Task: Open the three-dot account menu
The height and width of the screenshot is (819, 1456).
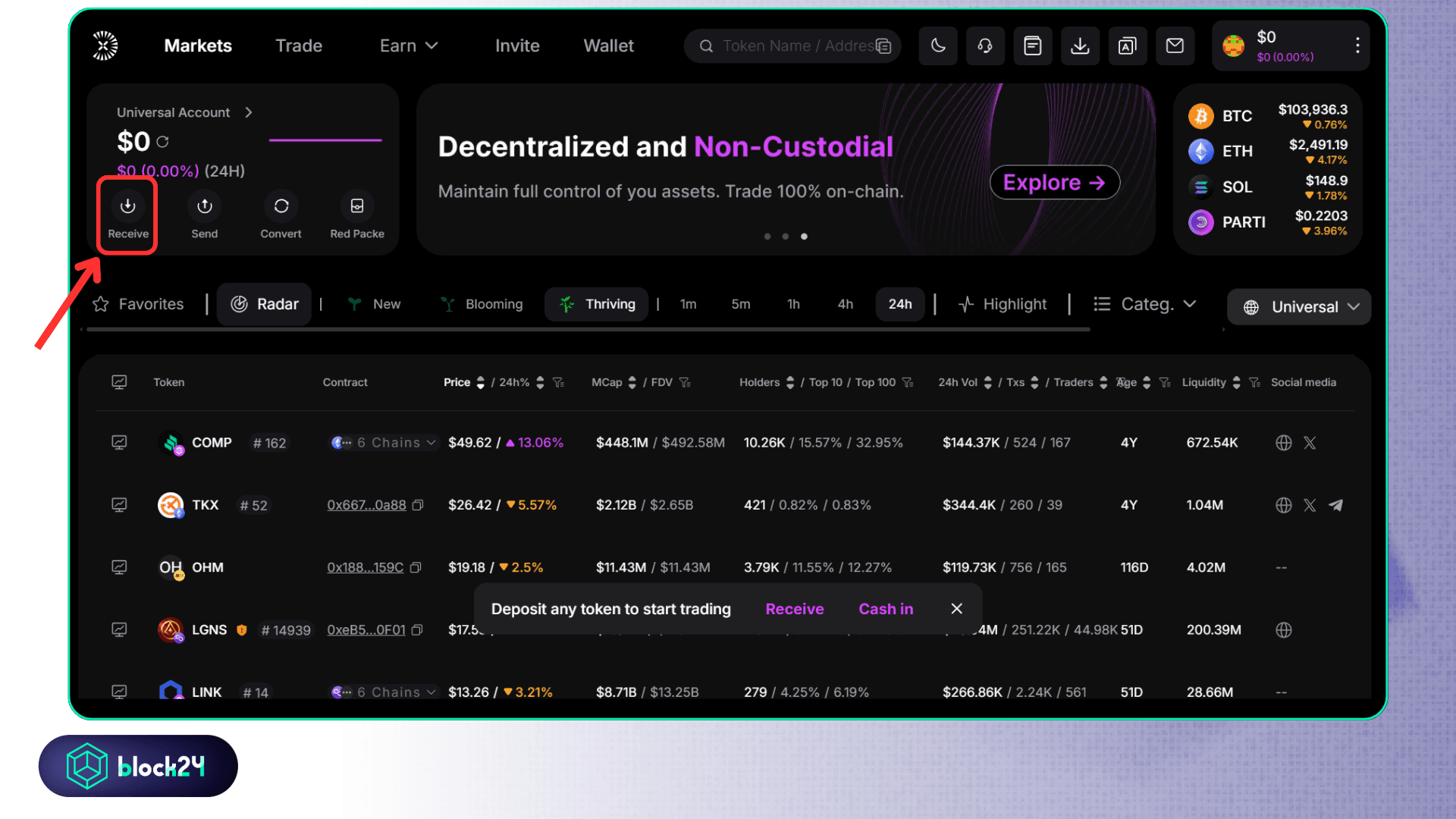Action: coord(1357,45)
